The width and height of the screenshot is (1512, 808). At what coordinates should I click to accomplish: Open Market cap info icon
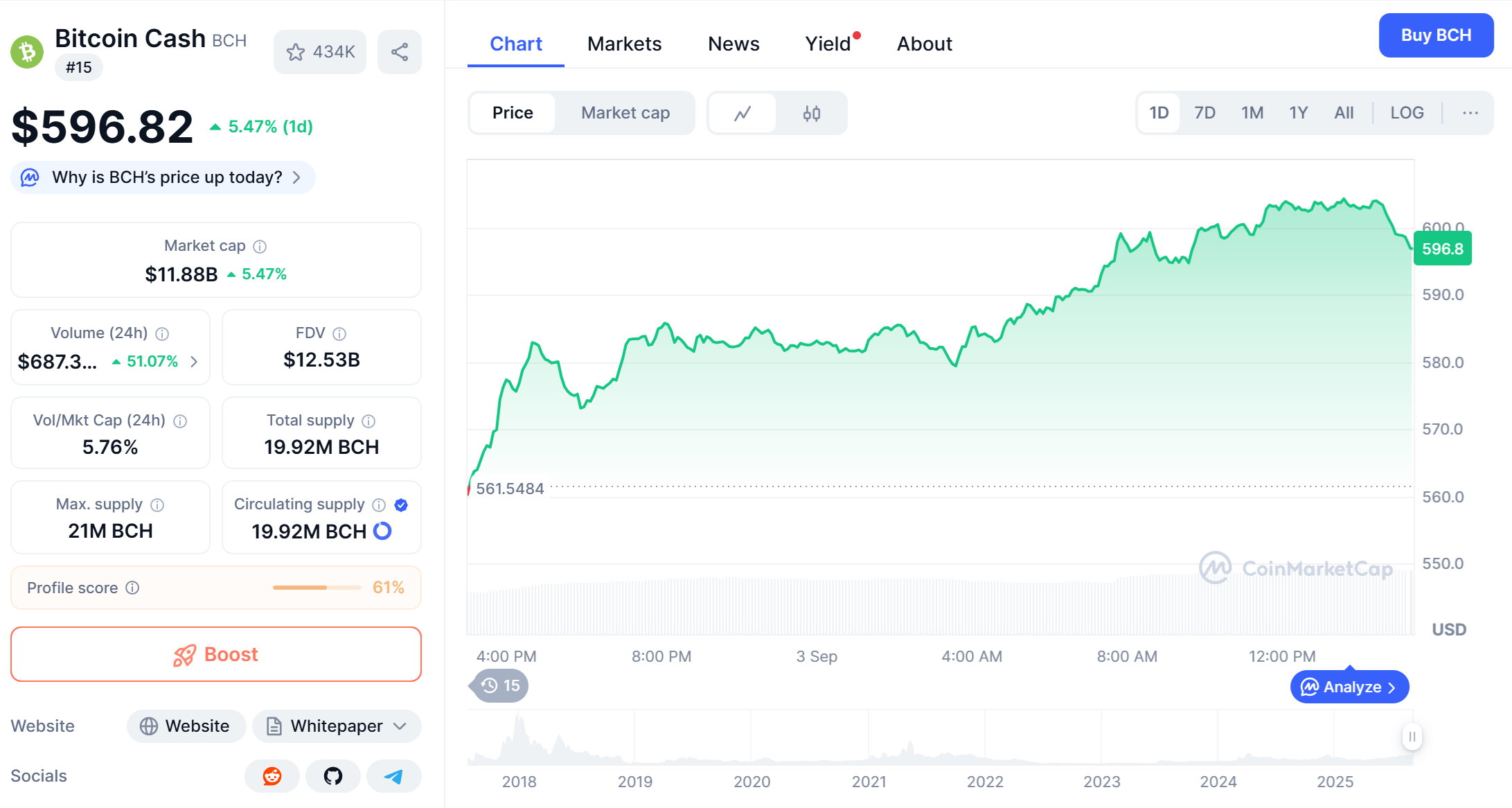point(260,247)
